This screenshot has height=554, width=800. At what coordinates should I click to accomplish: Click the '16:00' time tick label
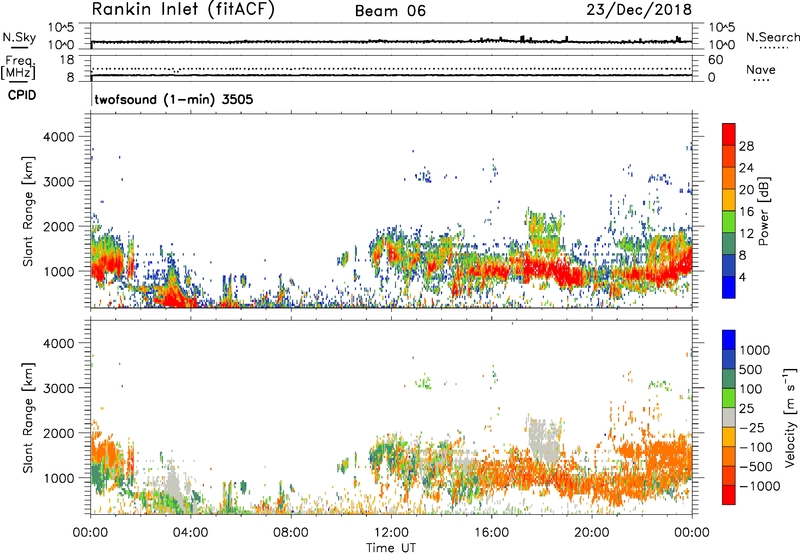(x=491, y=533)
